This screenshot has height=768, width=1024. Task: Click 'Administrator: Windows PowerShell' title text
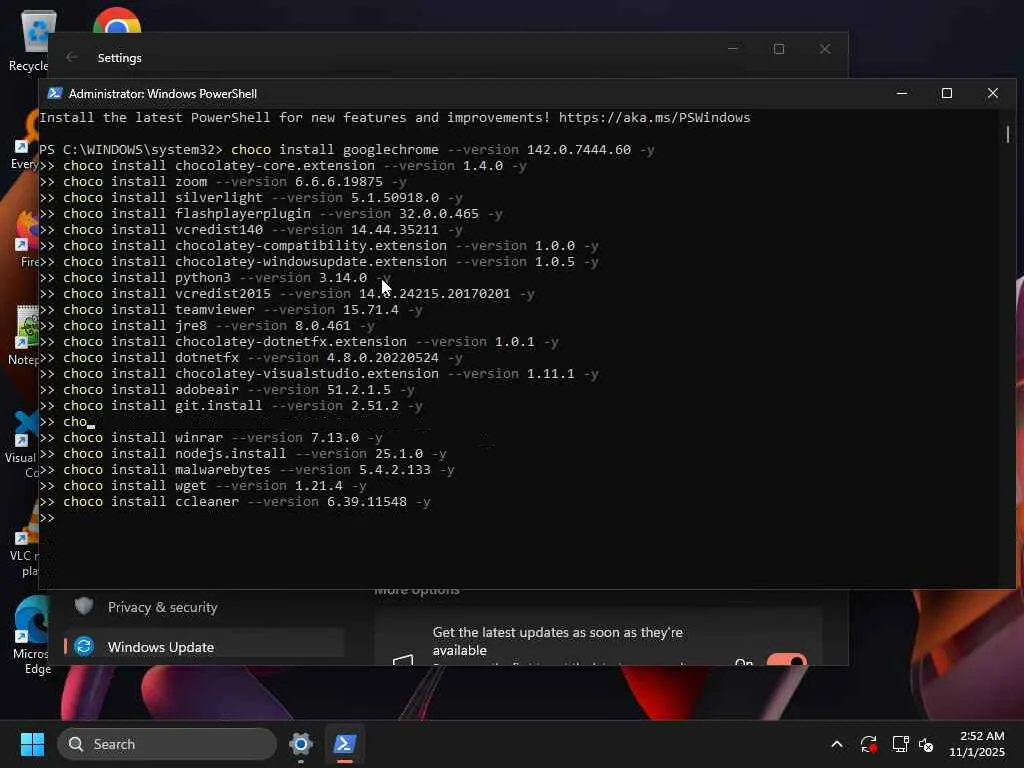click(x=163, y=93)
